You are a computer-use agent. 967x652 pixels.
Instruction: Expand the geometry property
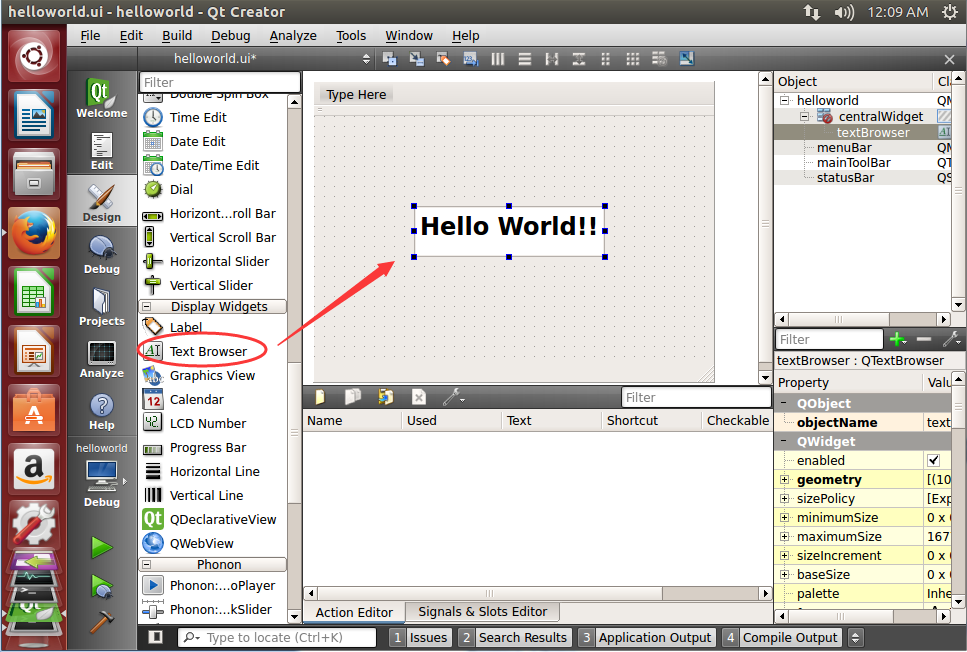(784, 479)
